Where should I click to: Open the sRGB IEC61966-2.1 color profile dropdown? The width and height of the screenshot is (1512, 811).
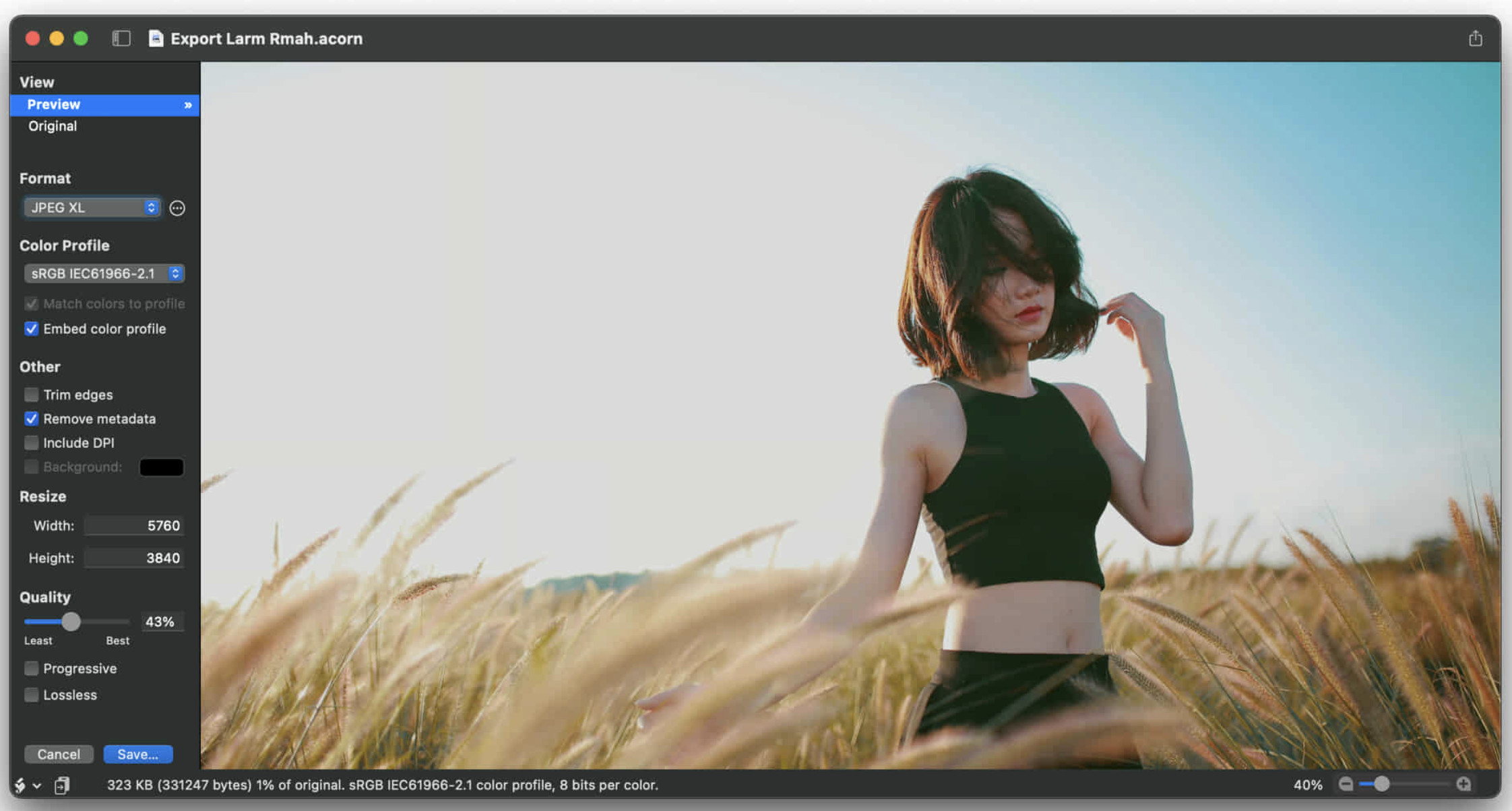(x=104, y=273)
